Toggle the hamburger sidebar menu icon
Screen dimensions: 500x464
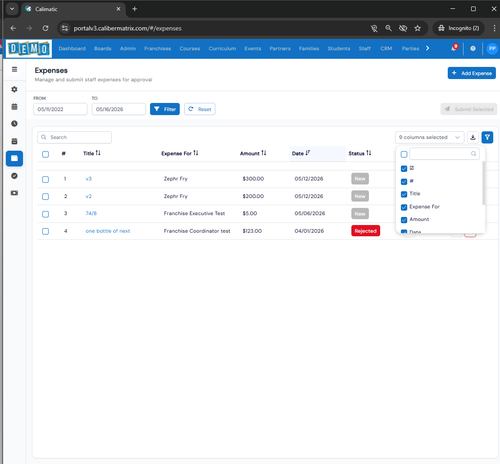click(x=14, y=69)
